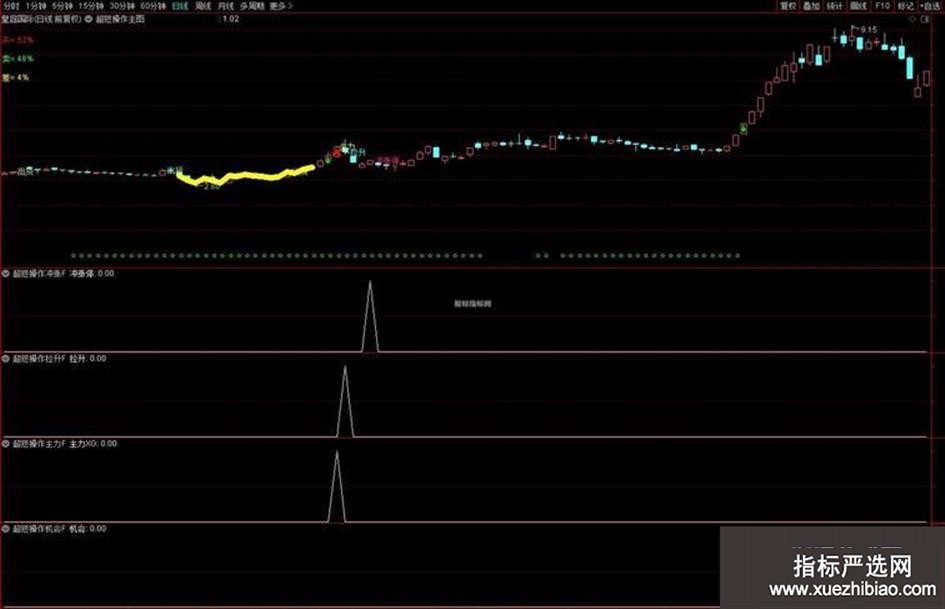Select the 5分钟 period tab
Viewport: 945px width, 609px height.
pyautogui.click(x=62, y=6)
